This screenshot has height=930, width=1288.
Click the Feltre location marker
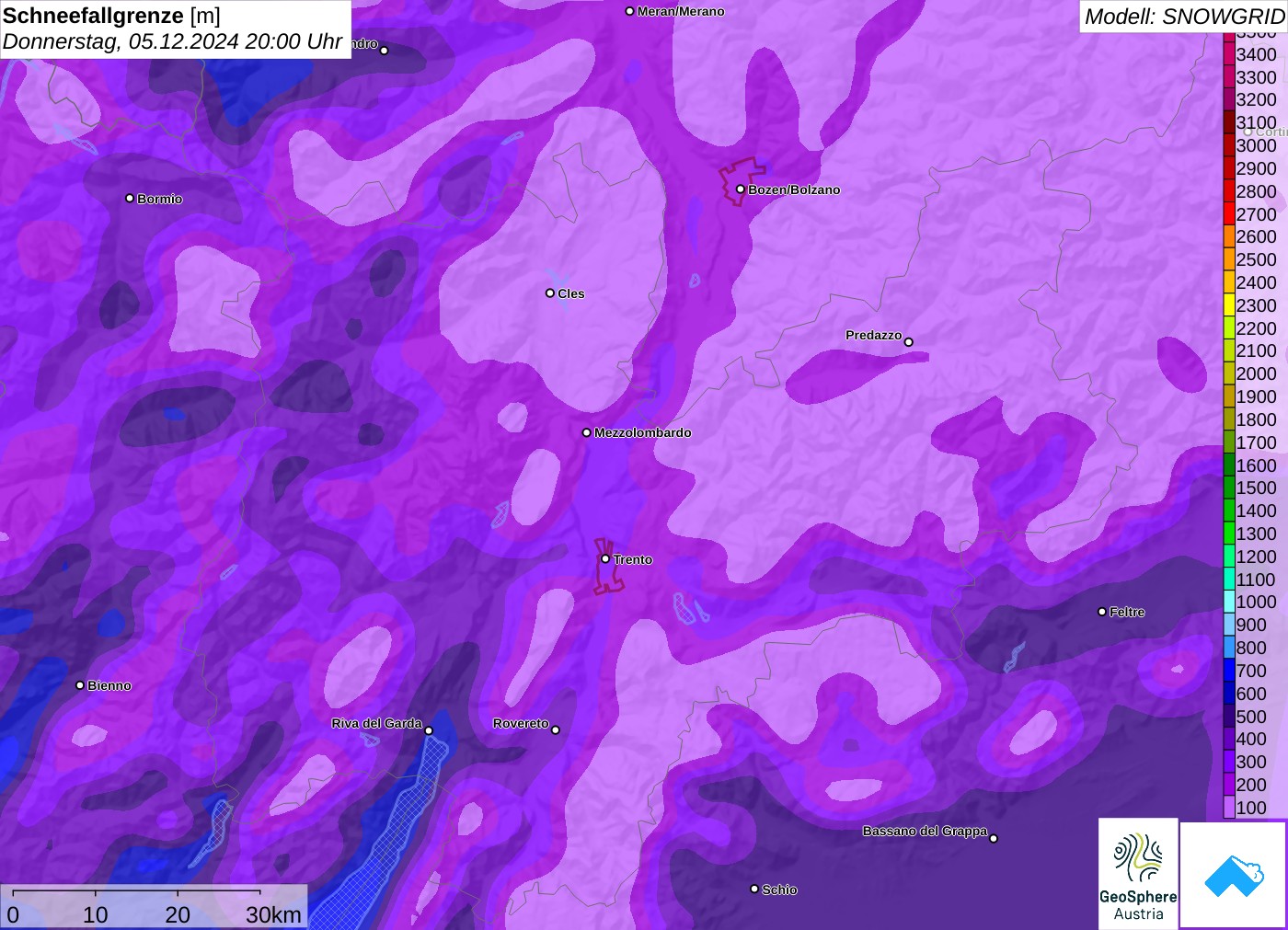pos(1102,612)
